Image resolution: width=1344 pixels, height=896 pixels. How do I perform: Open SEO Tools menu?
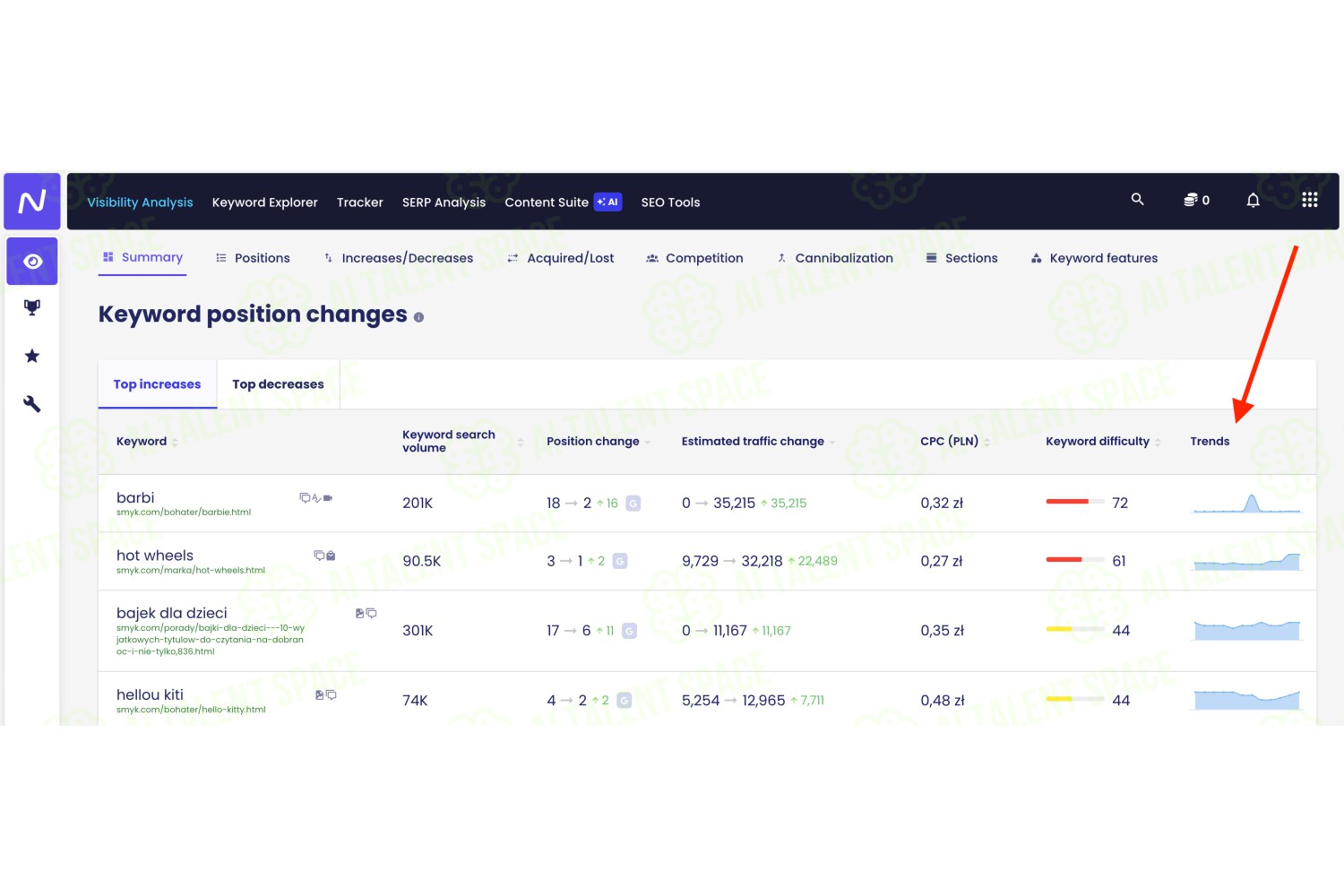tap(670, 202)
